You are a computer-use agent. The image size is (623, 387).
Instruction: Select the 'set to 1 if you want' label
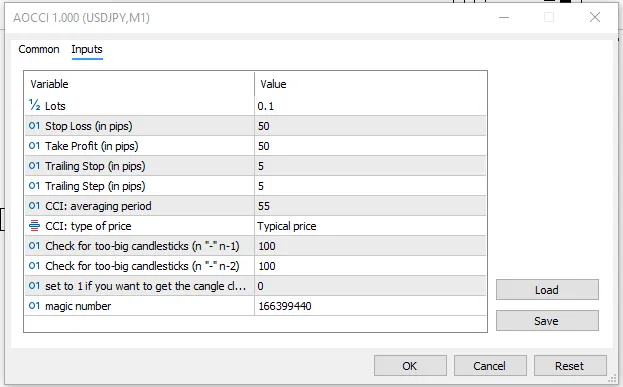[145, 286]
